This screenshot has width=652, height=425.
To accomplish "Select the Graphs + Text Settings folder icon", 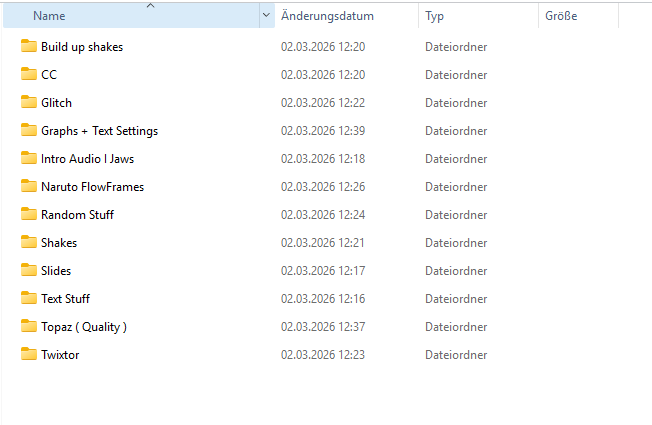I will tap(28, 131).
